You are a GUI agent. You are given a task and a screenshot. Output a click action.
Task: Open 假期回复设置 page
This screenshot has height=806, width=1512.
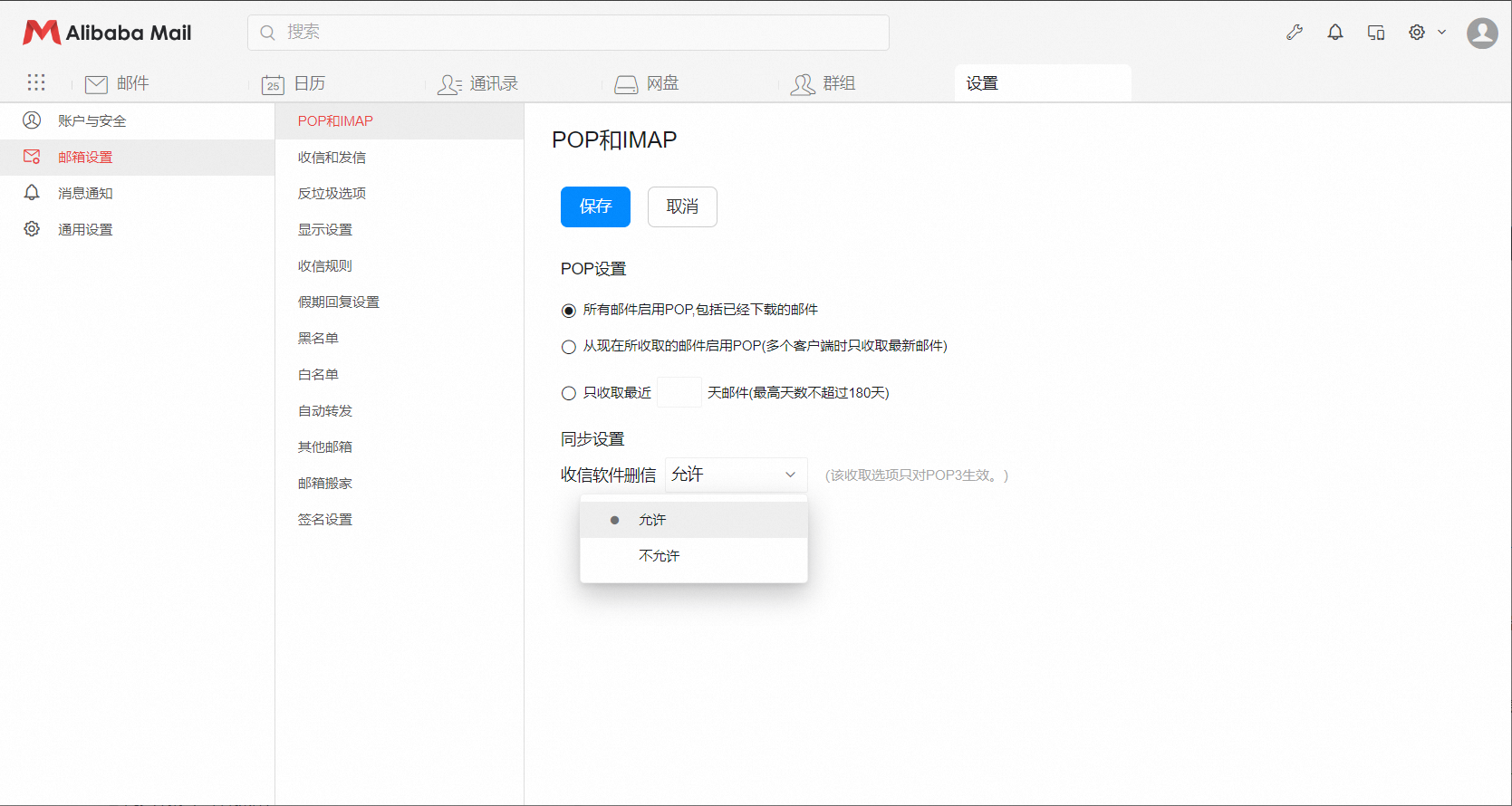click(400, 302)
